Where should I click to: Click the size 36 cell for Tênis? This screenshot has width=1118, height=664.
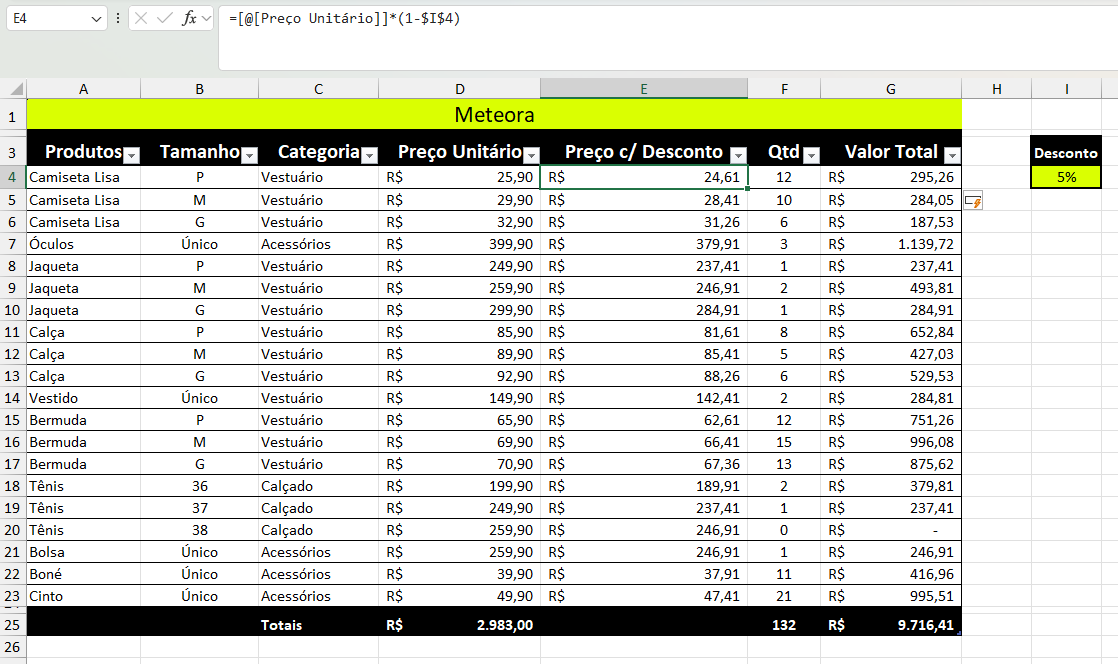pos(200,486)
